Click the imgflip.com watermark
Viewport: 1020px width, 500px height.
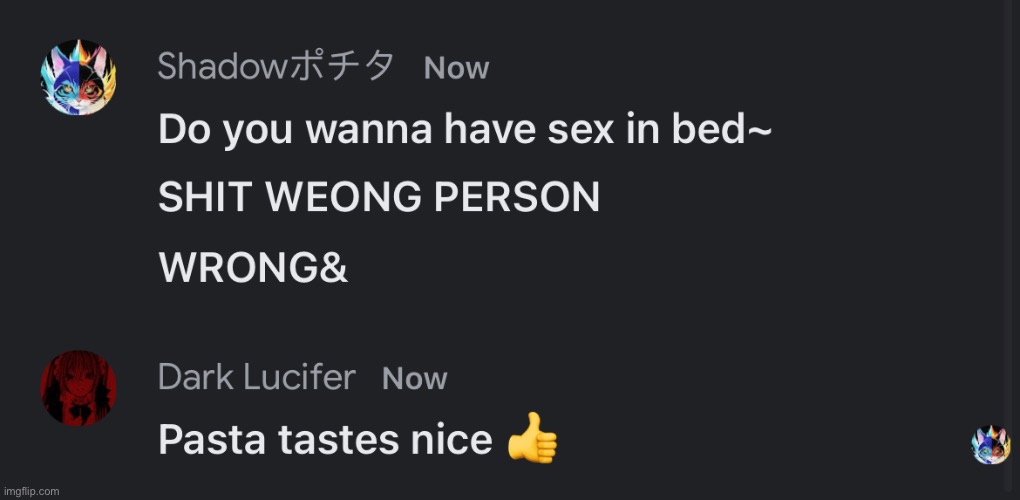(31, 491)
